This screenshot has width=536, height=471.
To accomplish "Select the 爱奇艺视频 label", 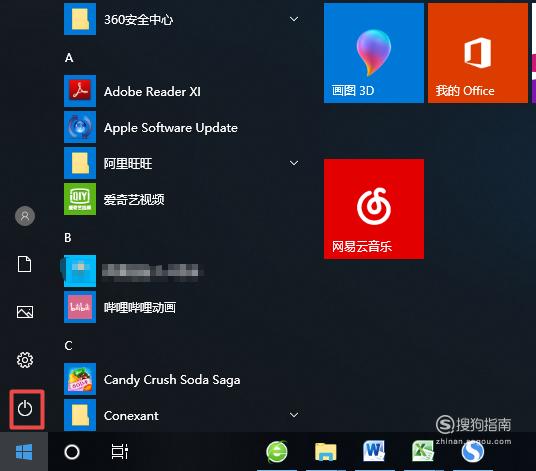I will (x=134, y=200).
